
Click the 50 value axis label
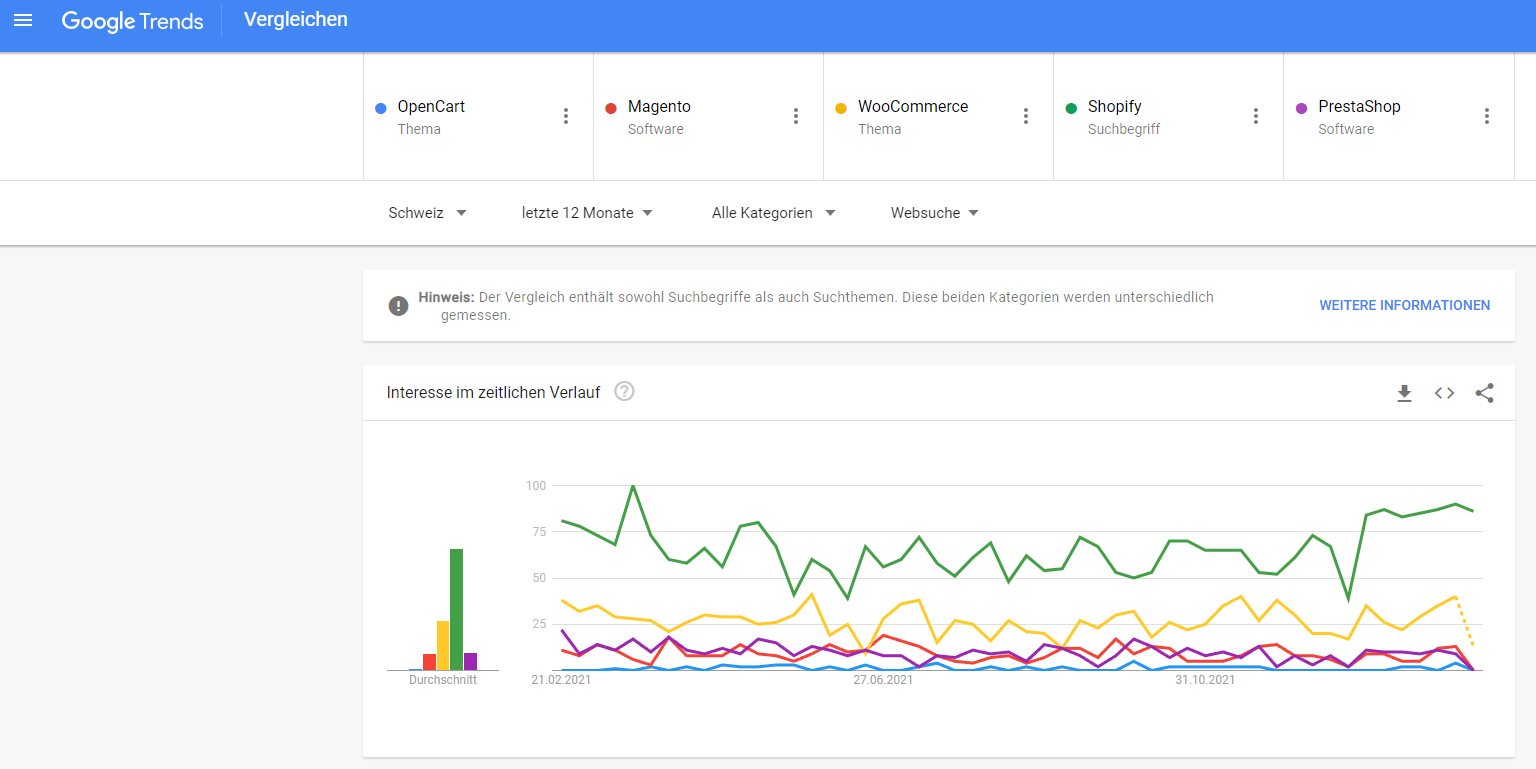point(539,578)
